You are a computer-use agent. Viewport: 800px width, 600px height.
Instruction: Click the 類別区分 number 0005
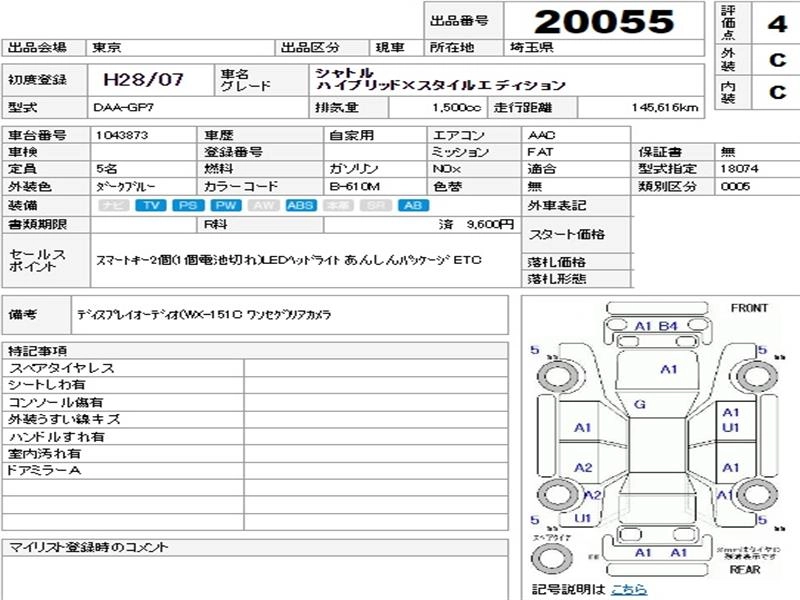point(735,186)
